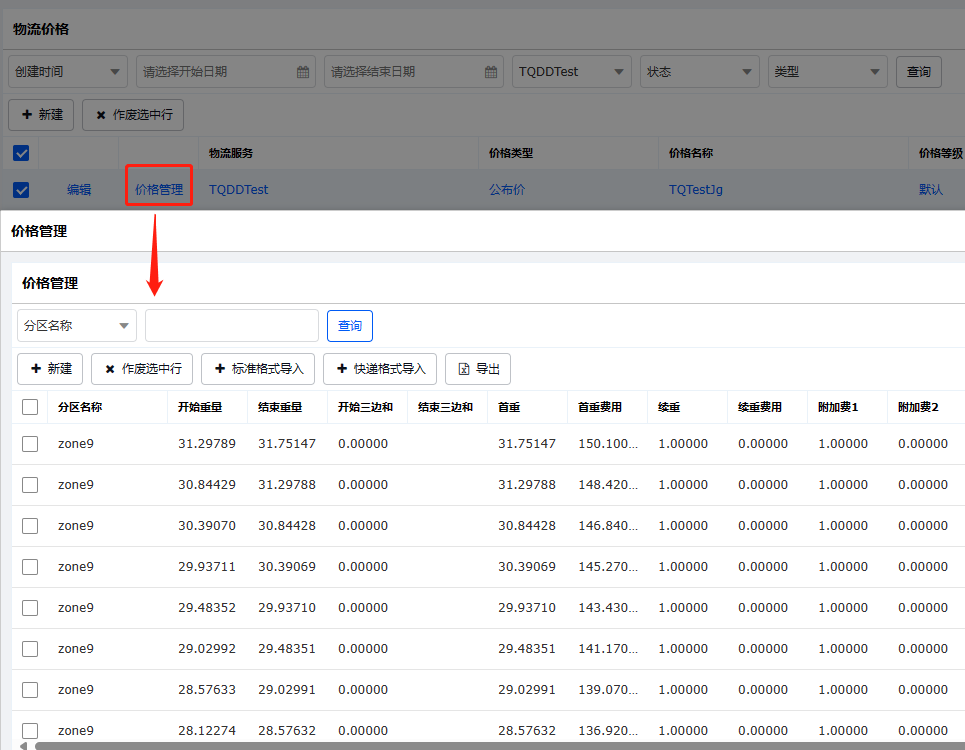Open the TQDDTest service dropdown
This screenshot has height=750, width=965.
[x=572, y=72]
